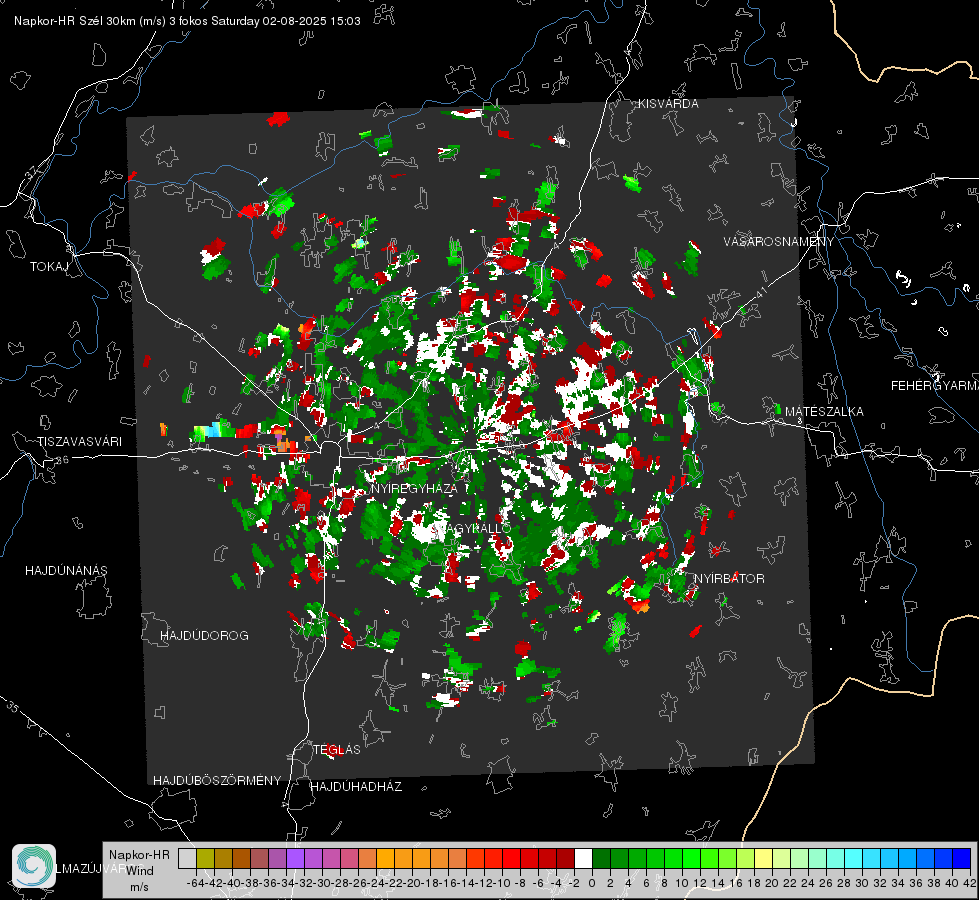Click the cyan-blue echo above Tiszavasvári road
This screenshot has height=900, width=979.
pyautogui.click(x=214, y=430)
